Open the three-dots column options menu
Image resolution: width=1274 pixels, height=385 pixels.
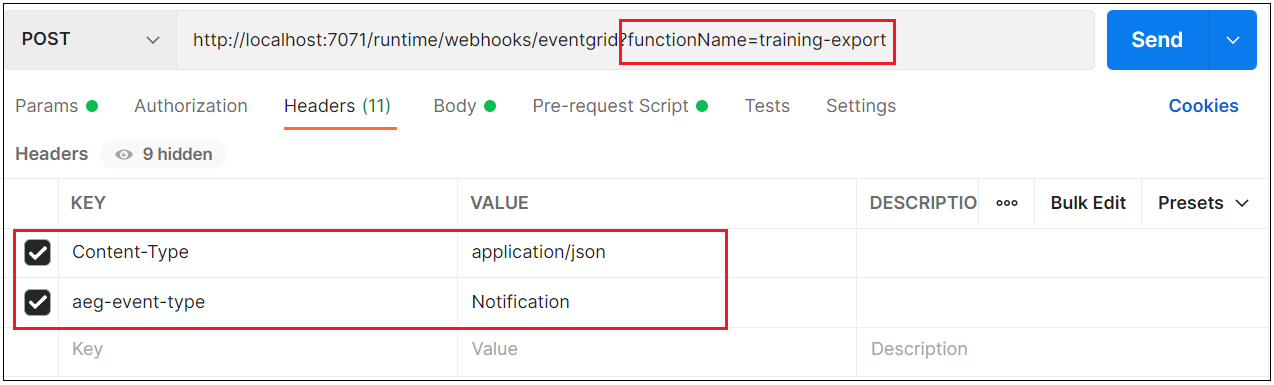pyautogui.click(x=1007, y=203)
